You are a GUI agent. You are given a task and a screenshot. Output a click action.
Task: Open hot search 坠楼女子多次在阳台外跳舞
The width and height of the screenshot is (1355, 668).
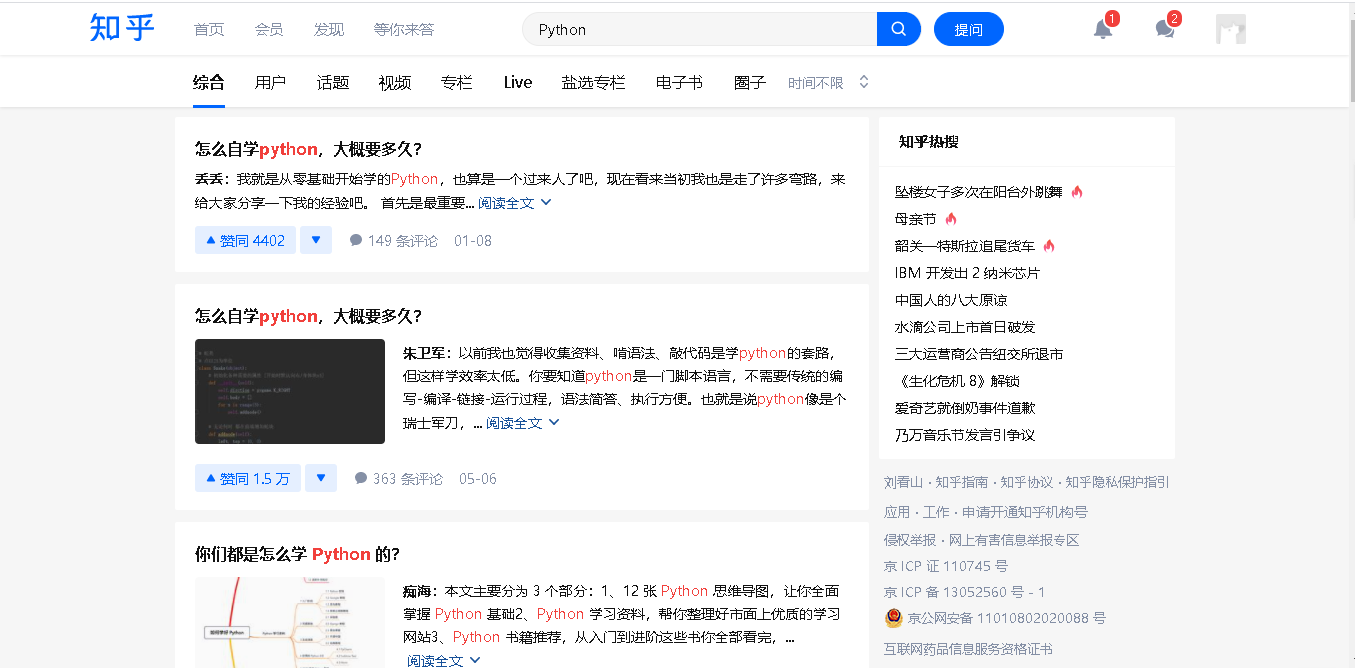[979, 192]
